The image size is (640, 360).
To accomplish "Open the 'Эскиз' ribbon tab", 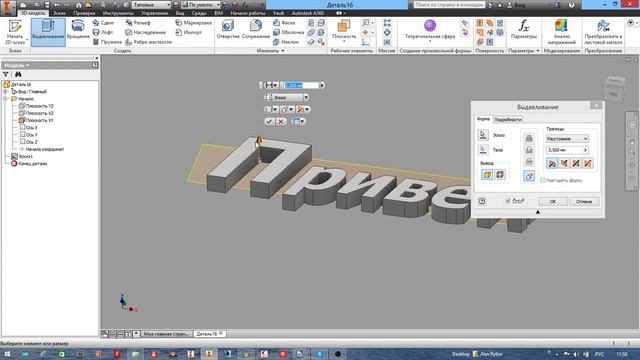I will 59,13.
